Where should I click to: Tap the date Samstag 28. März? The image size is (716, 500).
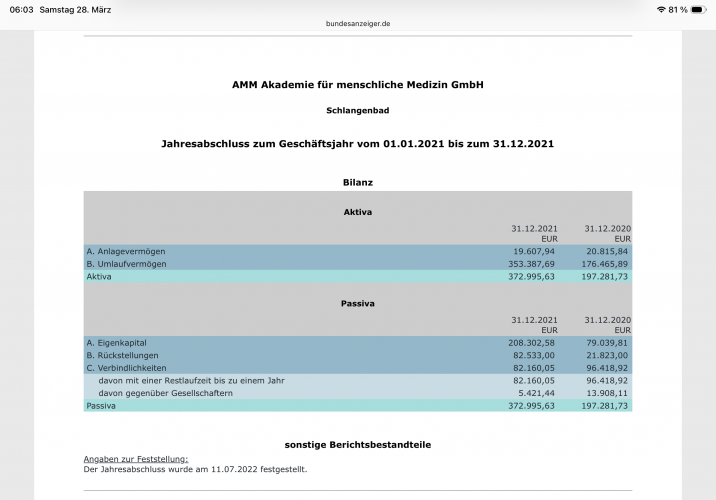(x=75, y=9)
